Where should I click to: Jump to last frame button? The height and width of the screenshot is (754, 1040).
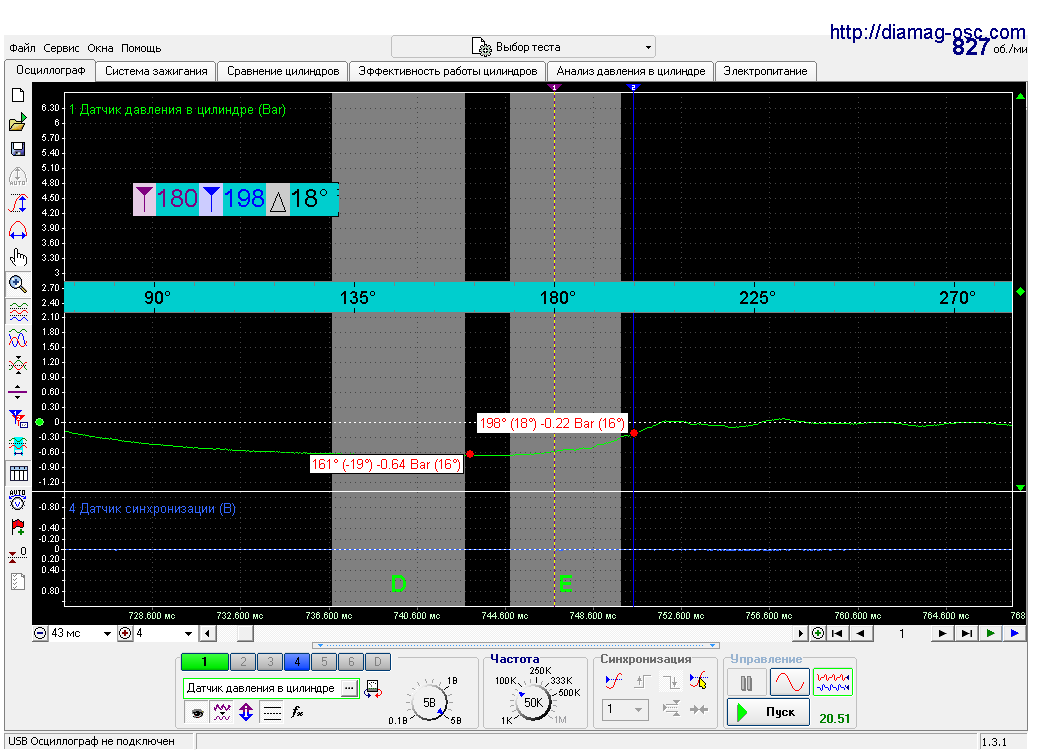[966, 634]
